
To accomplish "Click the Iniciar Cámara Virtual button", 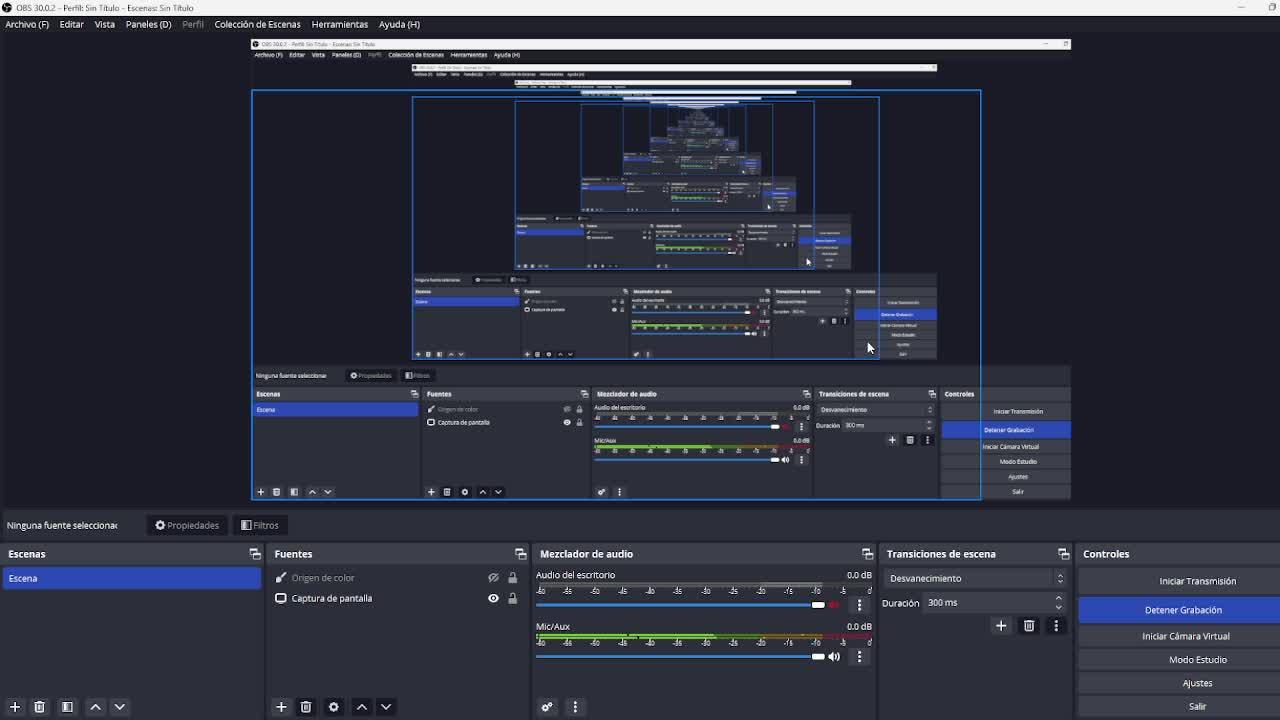I will coord(1185,636).
